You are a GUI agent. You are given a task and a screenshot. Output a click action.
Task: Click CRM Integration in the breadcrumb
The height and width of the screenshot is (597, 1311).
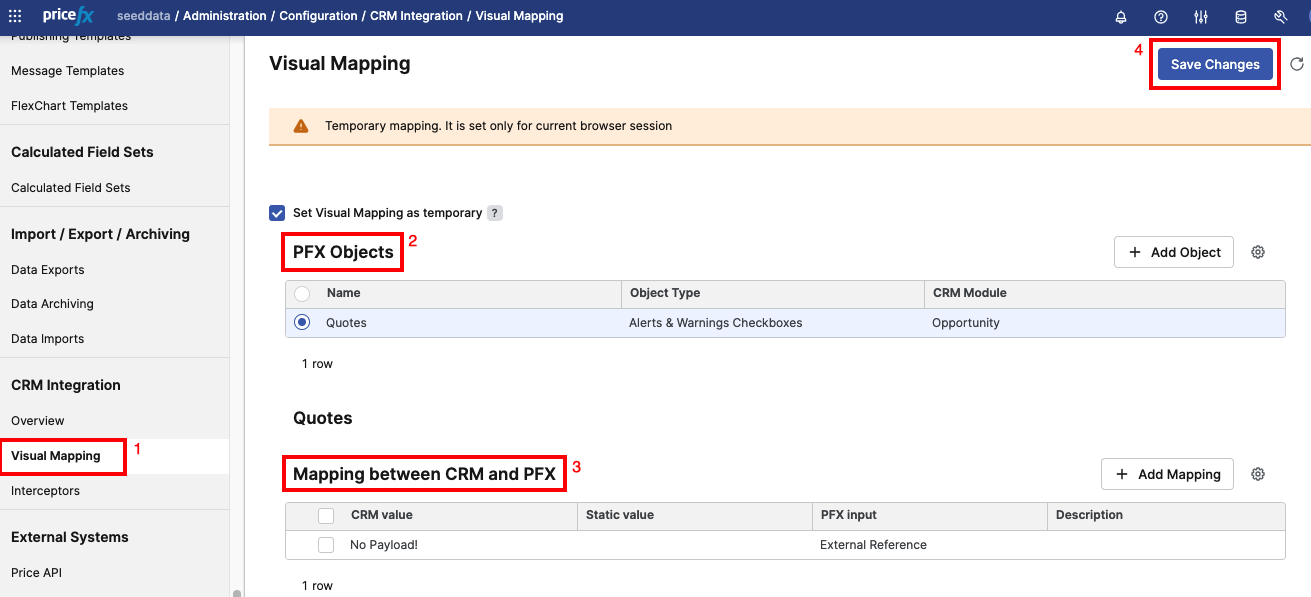[416, 16]
